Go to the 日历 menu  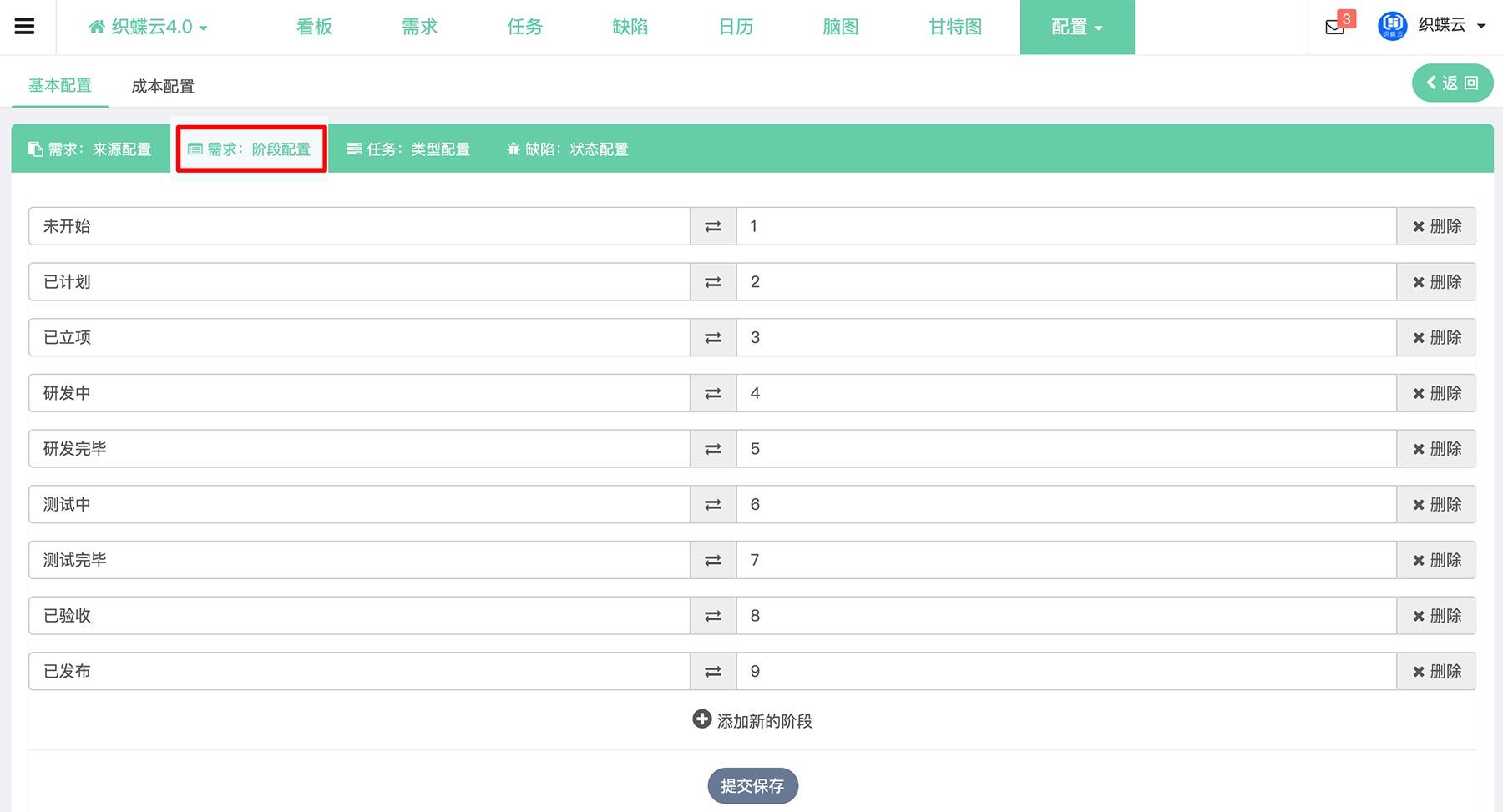736,27
